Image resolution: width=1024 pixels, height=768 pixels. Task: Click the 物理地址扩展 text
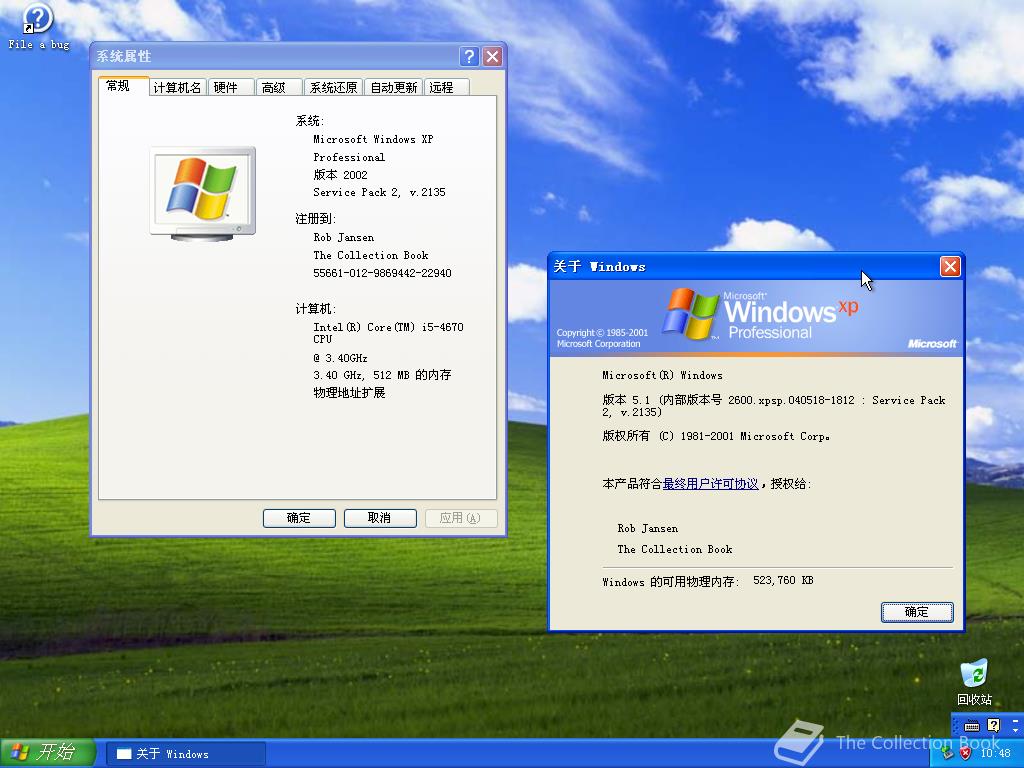click(x=349, y=392)
